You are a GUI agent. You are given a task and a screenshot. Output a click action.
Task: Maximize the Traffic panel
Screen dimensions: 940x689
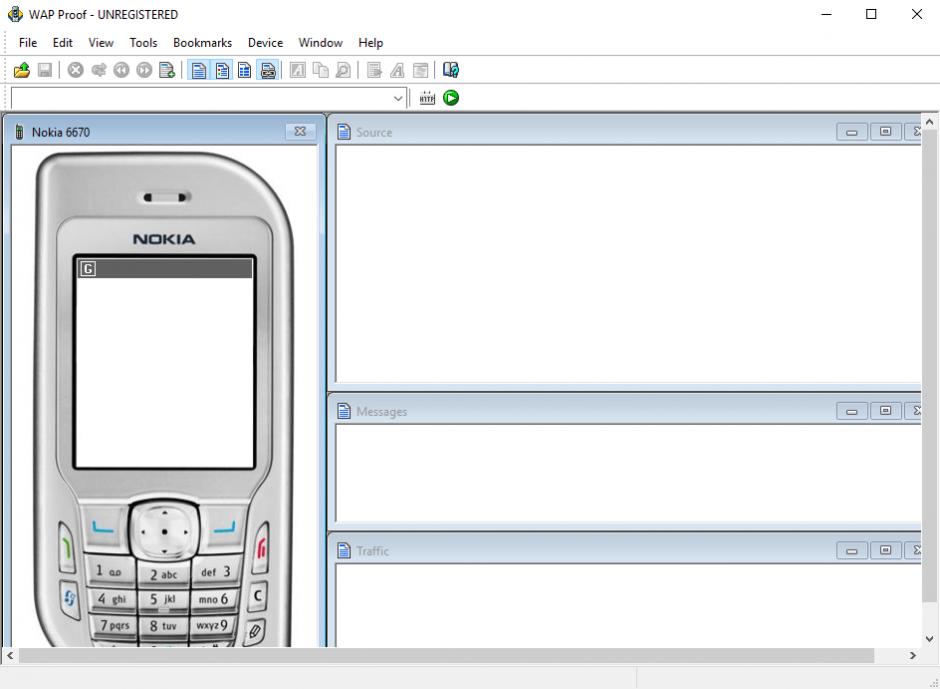pos(885,550)
